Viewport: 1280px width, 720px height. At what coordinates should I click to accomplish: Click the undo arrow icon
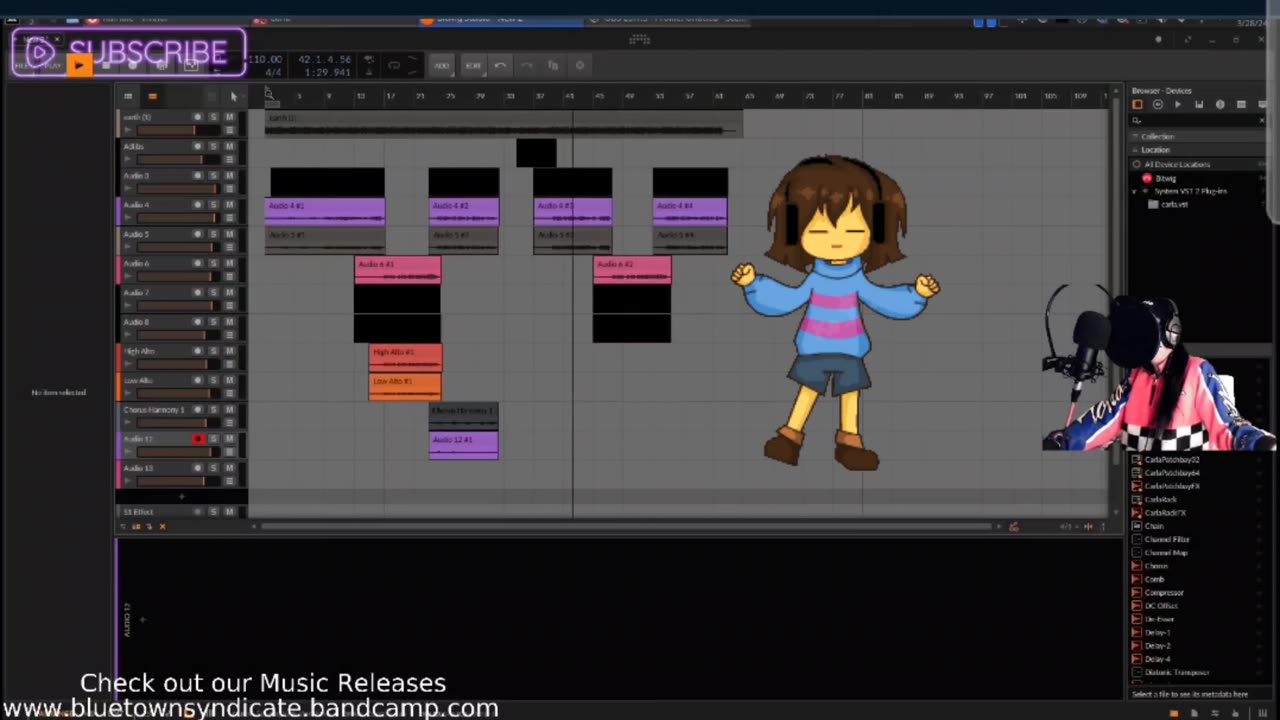point(500,66)
